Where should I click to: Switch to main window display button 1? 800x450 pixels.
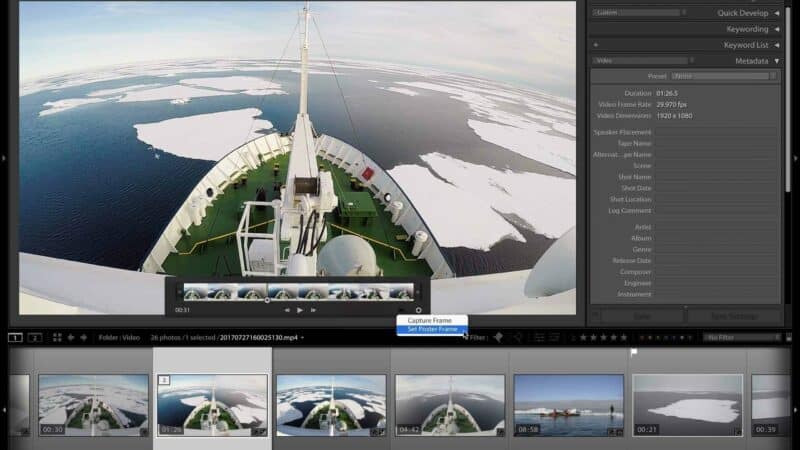pos(15,337)
